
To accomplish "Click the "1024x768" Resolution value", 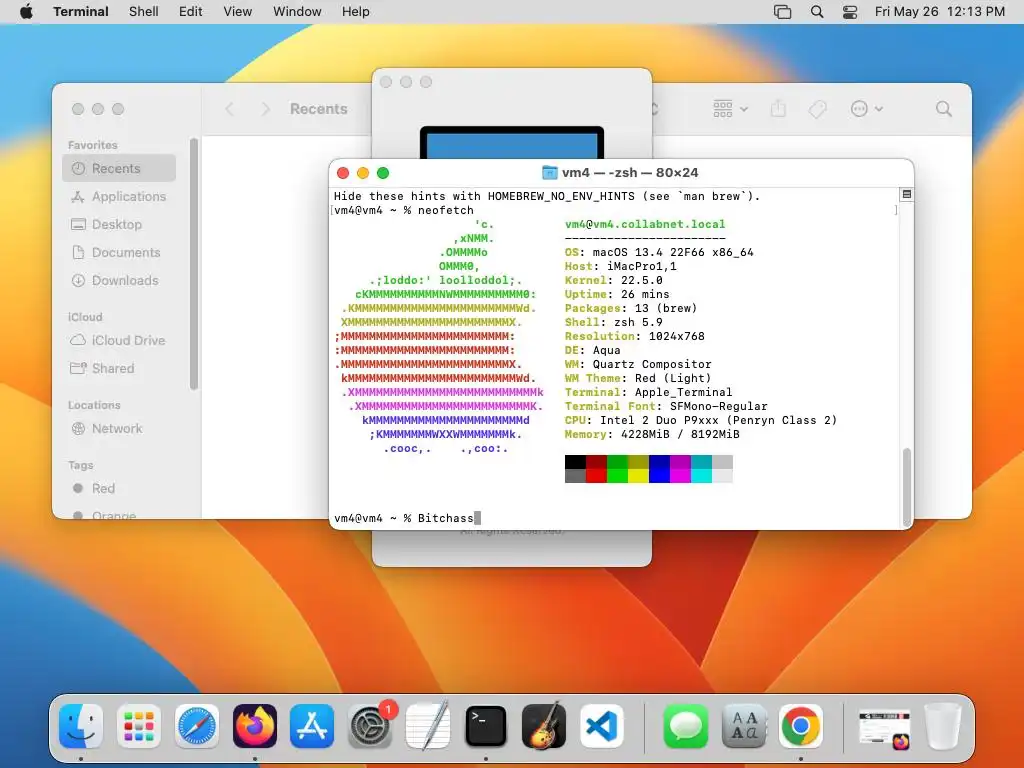I will pos(677,336).
